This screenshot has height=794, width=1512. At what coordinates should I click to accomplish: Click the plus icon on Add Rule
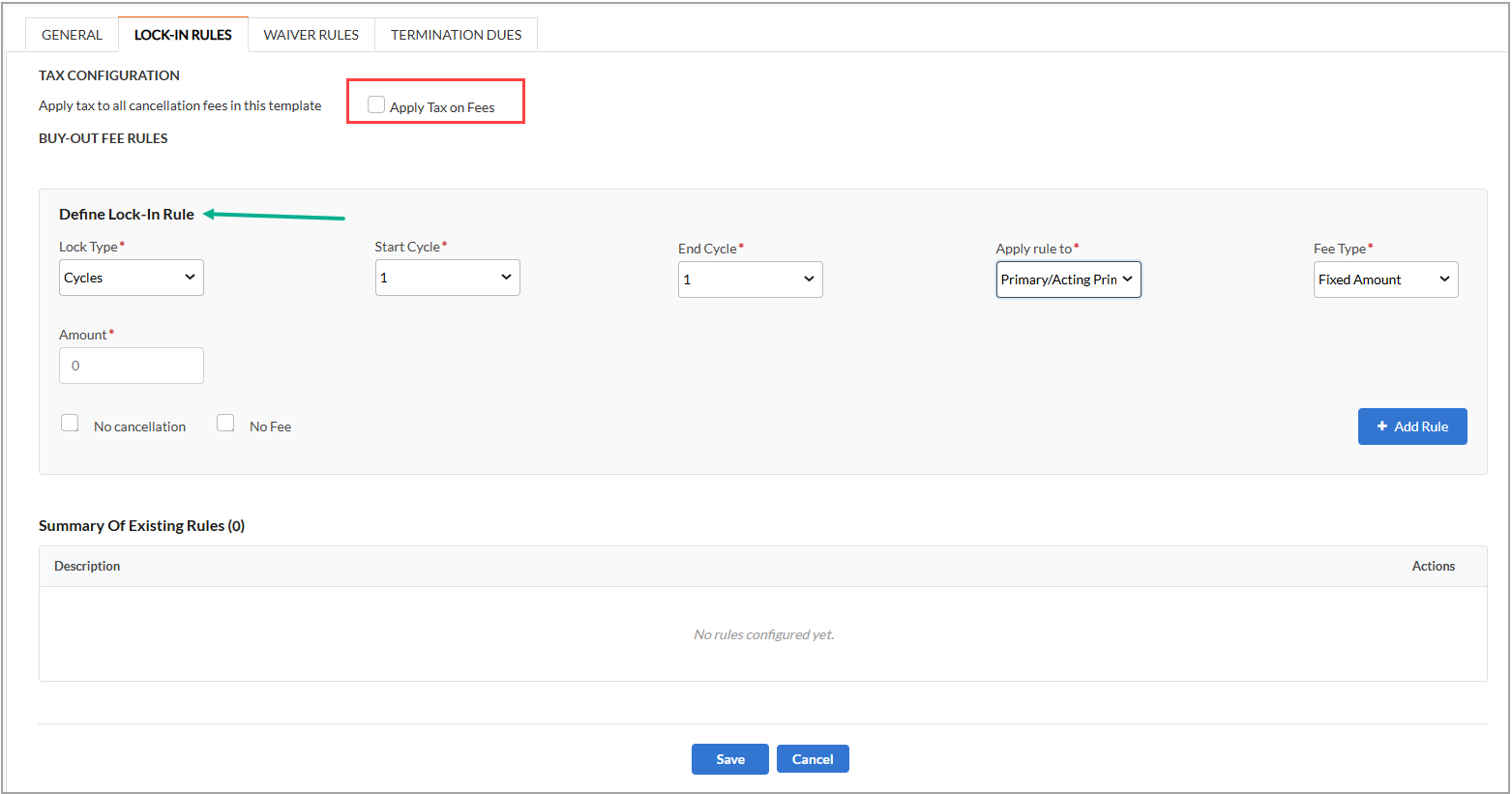click(1382, 426)
